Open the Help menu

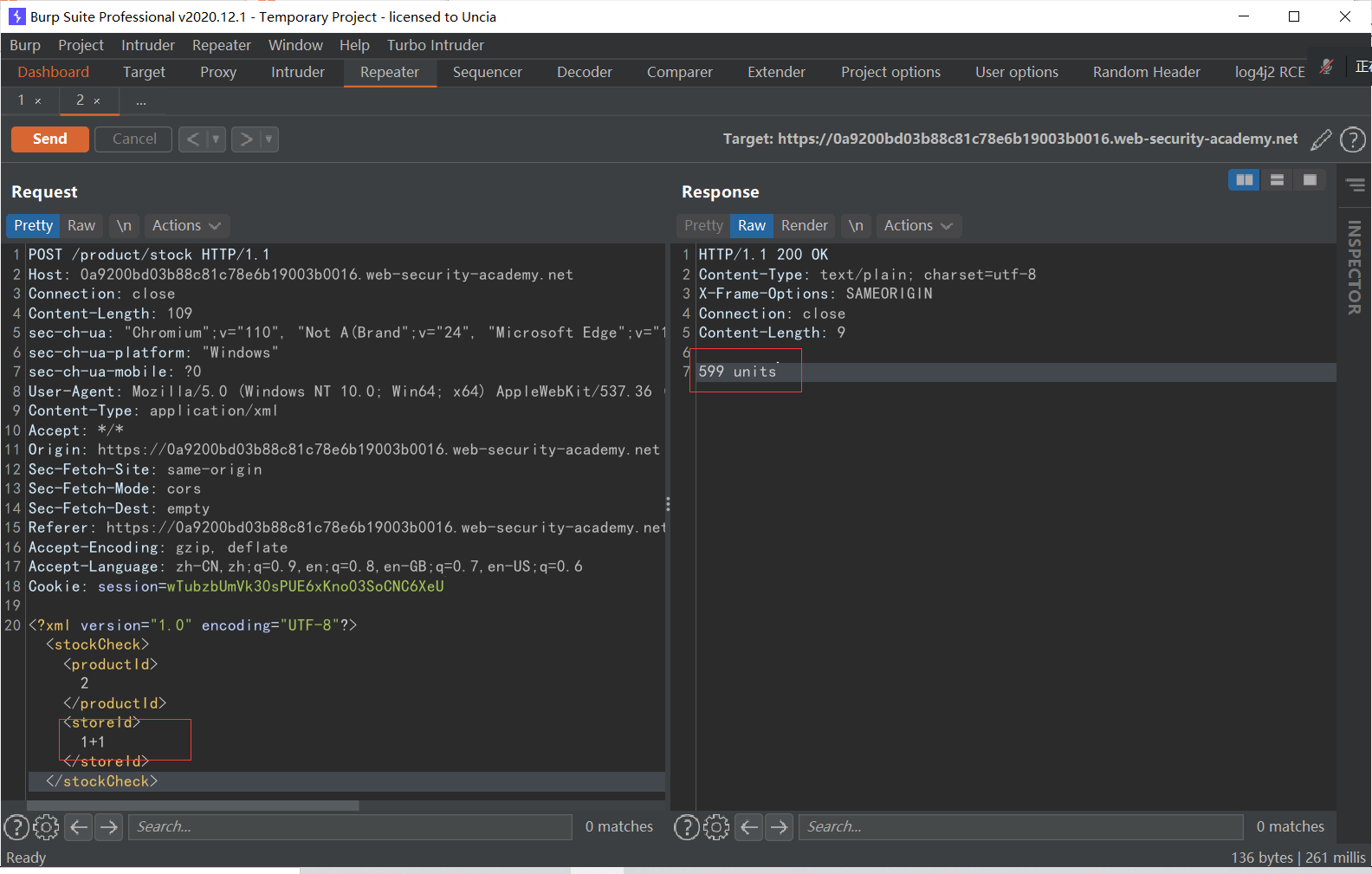click(354, 45)
